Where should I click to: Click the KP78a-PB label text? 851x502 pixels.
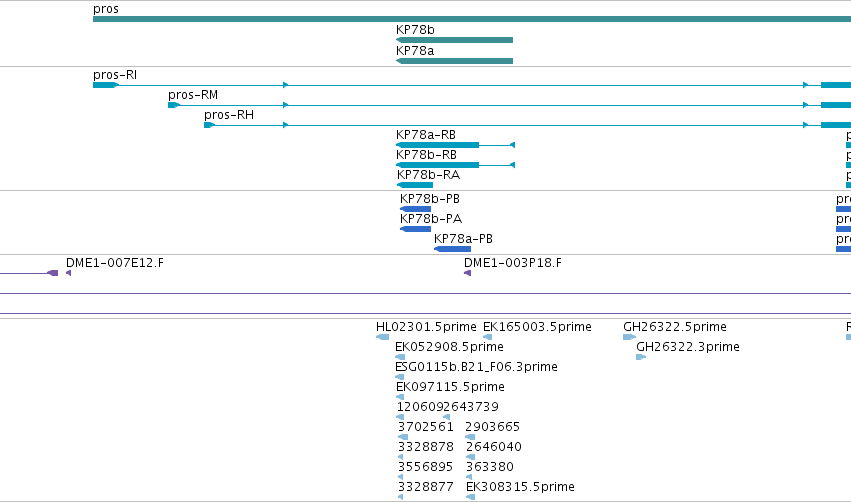coord(463,239)
